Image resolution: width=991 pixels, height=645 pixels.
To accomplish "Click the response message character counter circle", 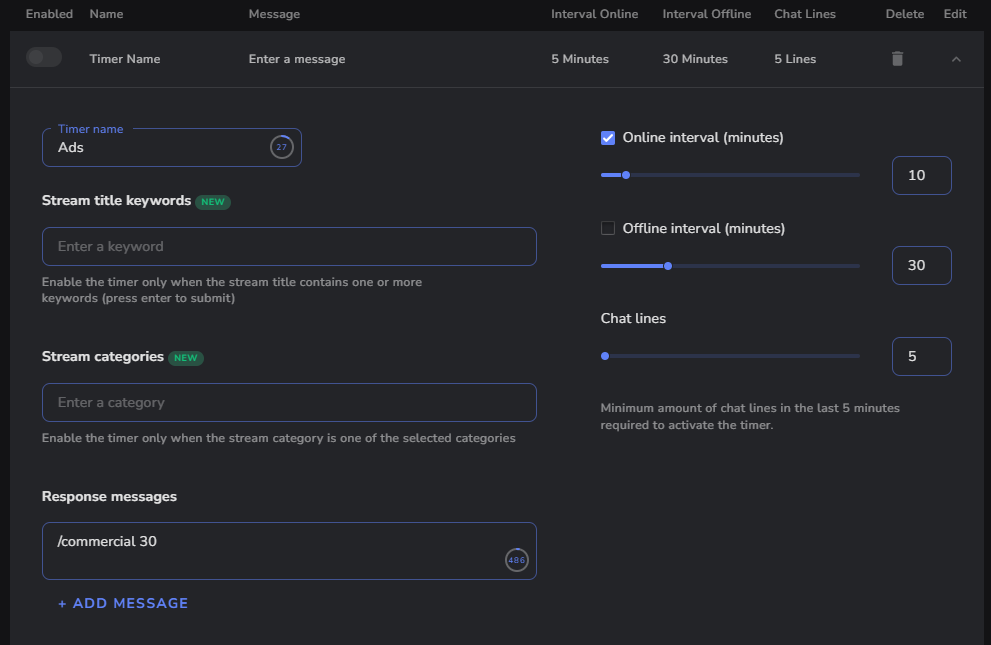I will 516,560.
